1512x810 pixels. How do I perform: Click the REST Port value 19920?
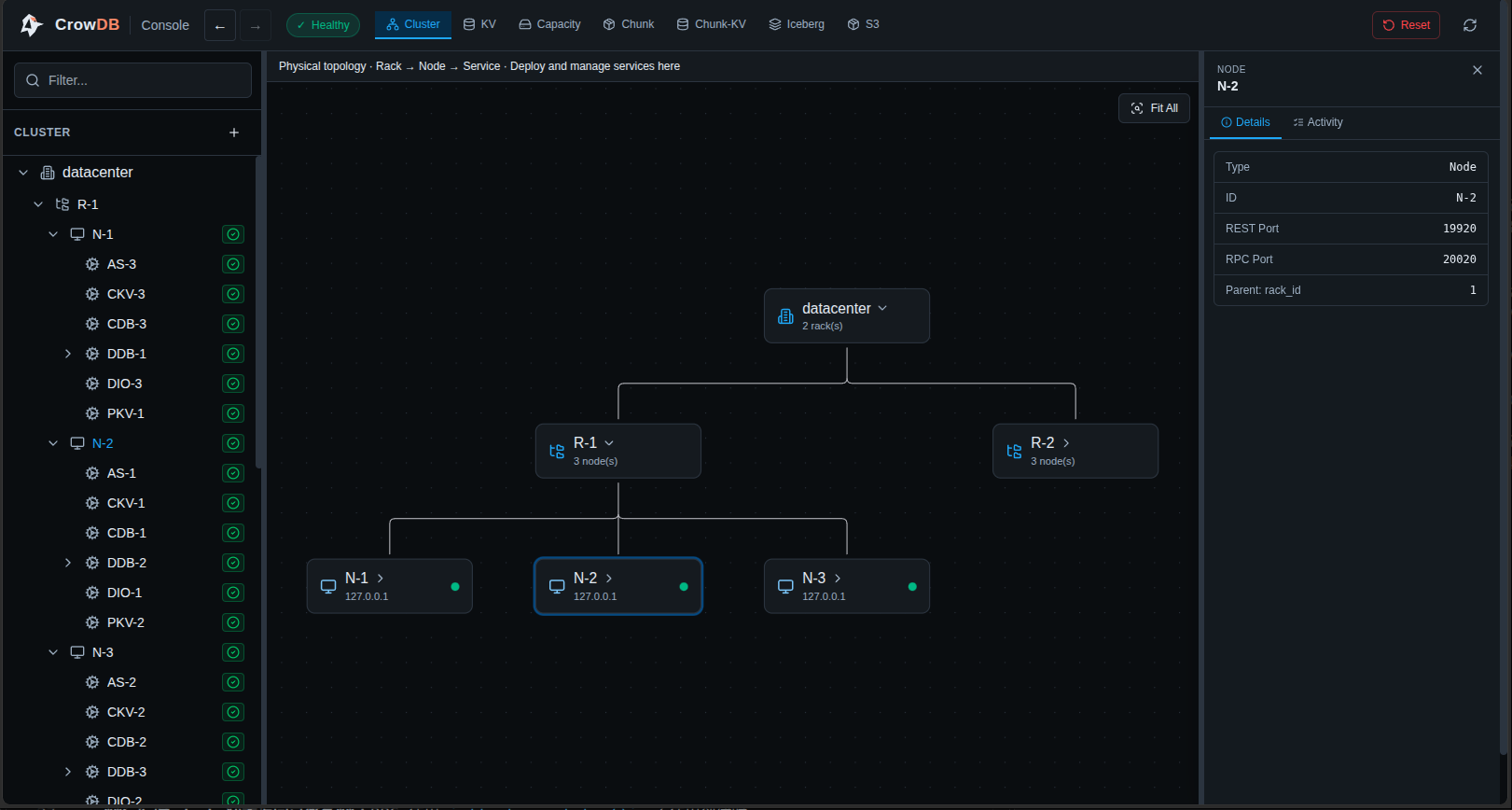[1460, 229]
